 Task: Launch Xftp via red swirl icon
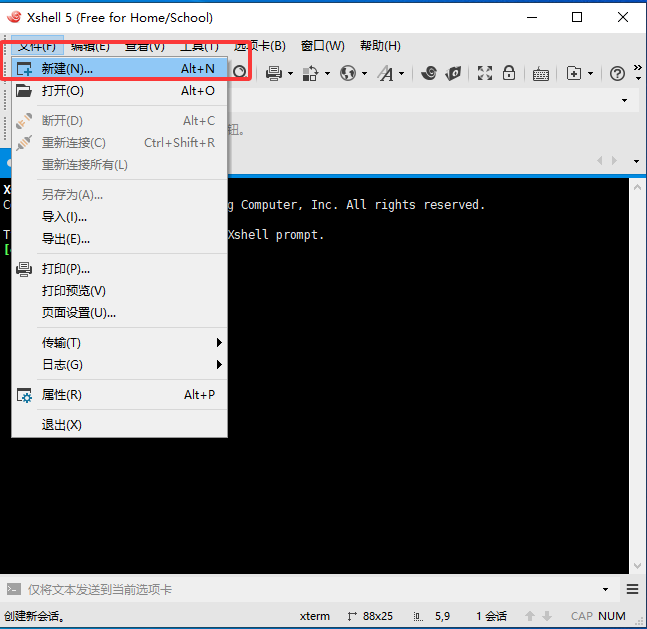(429, 73)
